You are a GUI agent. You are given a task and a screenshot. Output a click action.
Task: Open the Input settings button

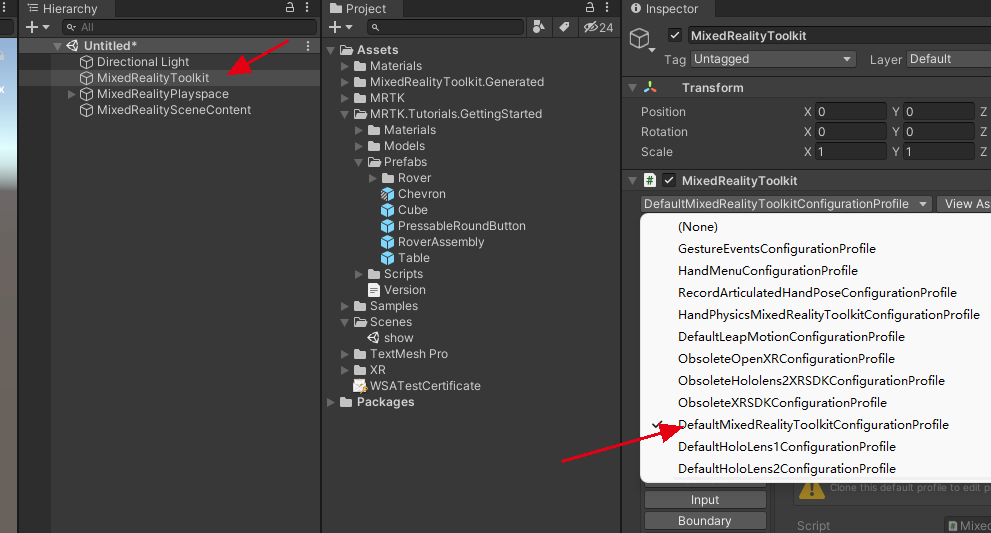coord(705,499)
